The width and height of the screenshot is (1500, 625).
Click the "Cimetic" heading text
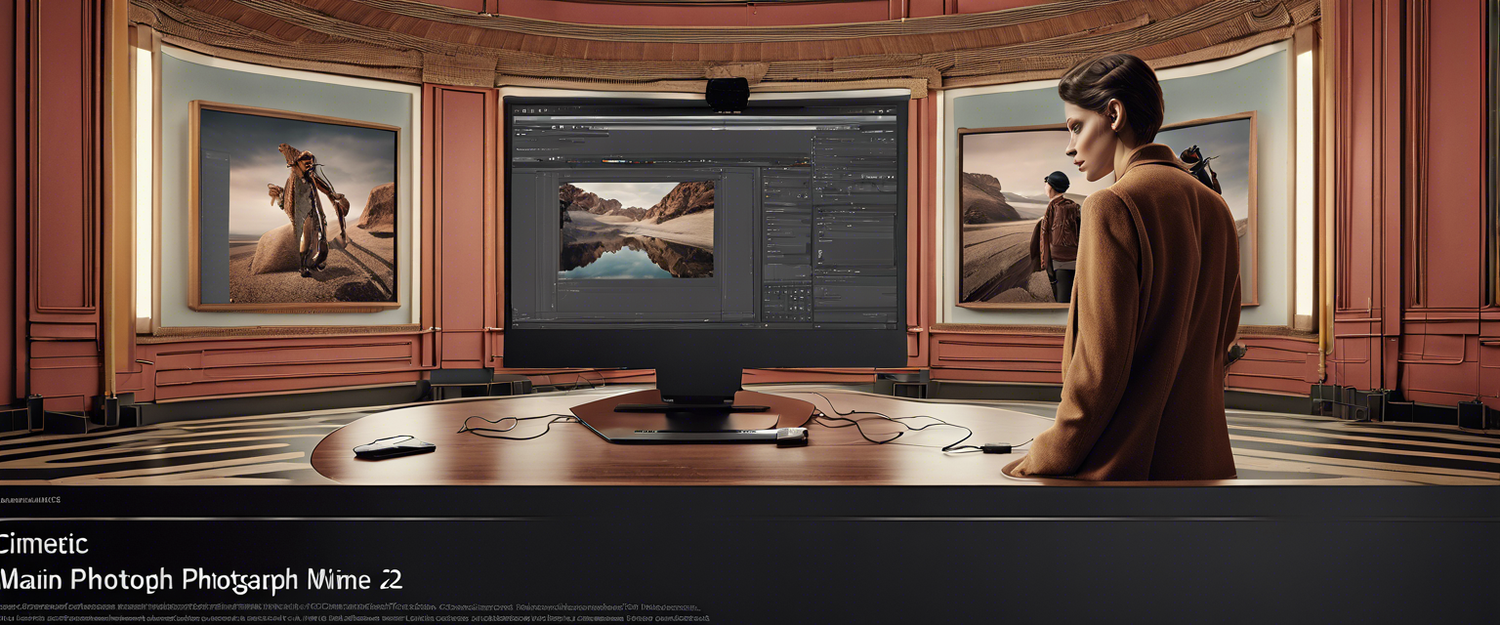[x=44, y=544]
